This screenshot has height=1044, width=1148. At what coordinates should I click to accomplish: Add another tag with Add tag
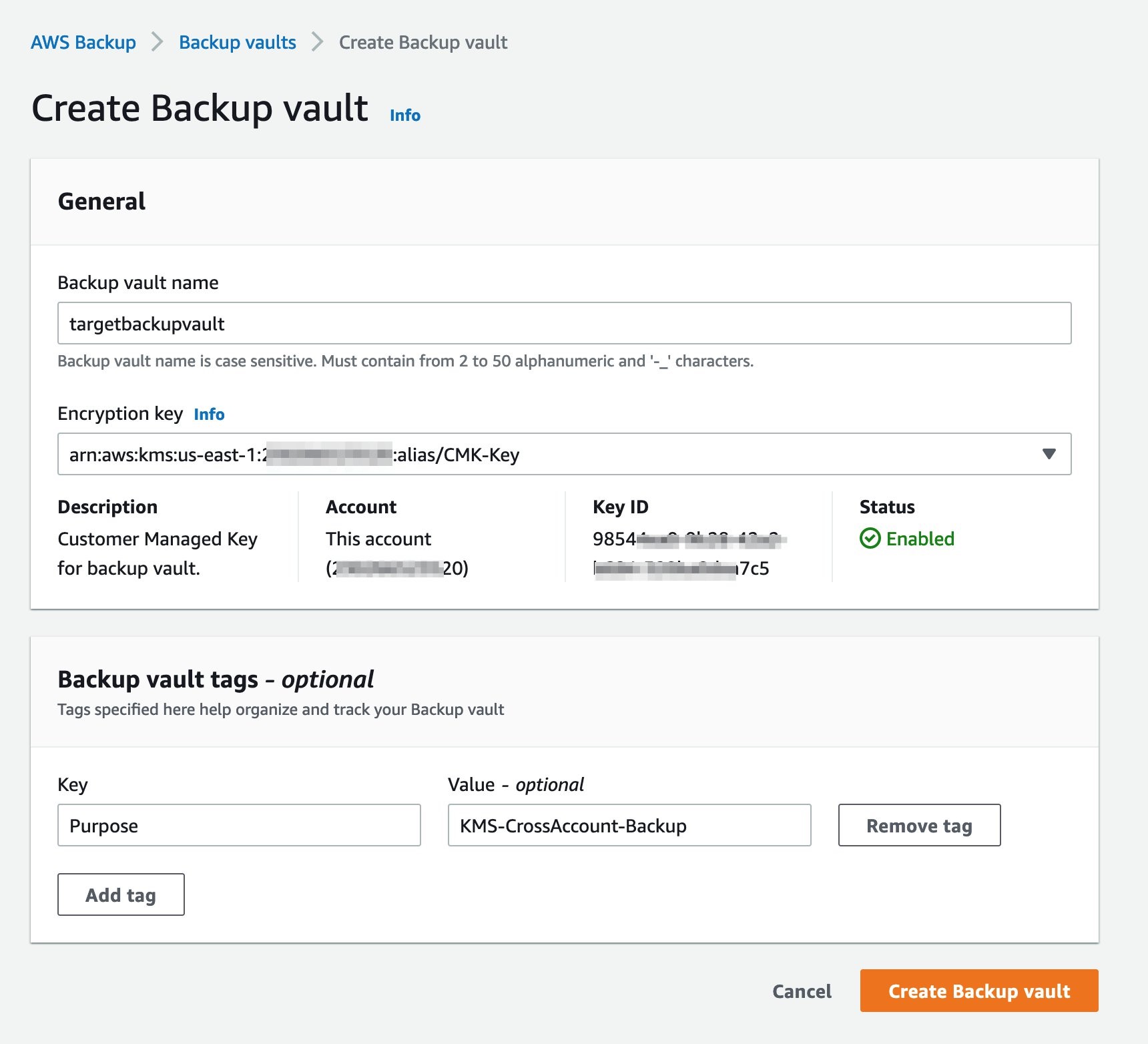coord(121,894)
